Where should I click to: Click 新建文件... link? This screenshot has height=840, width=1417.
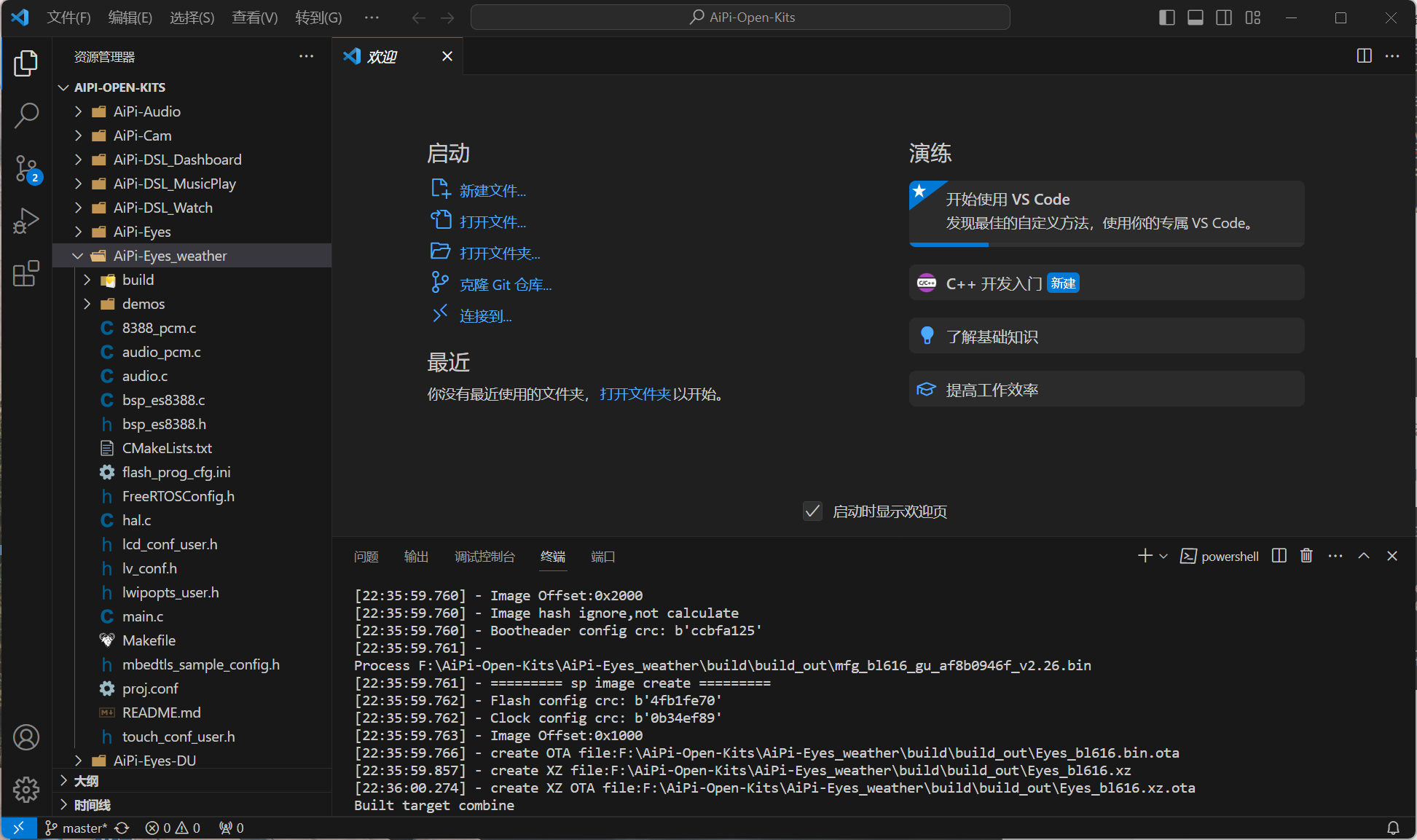click(492, 191)
